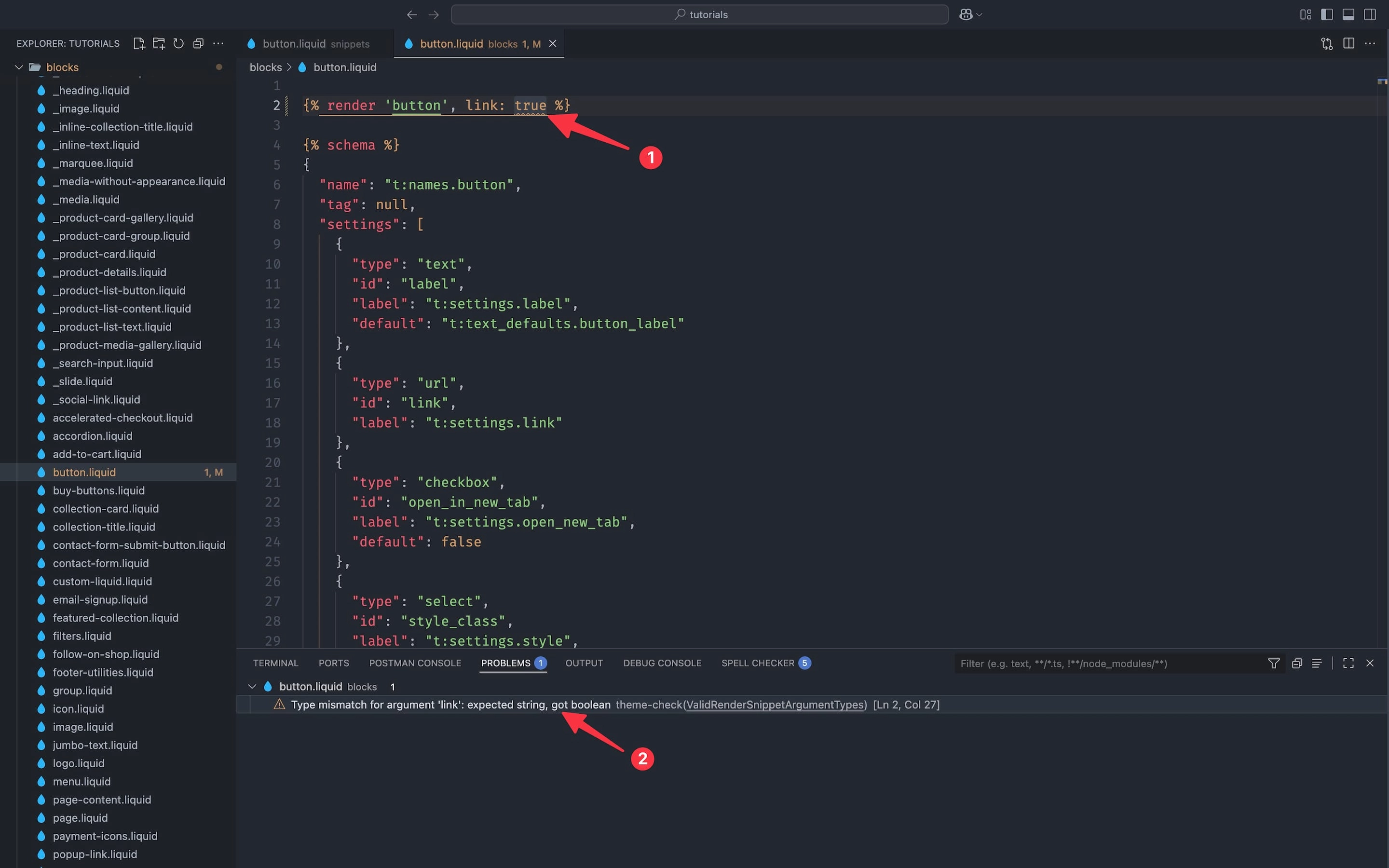Open the DEBUG CONSOLE tab
Screen dimensions: 1389x868
click(662, 663)
